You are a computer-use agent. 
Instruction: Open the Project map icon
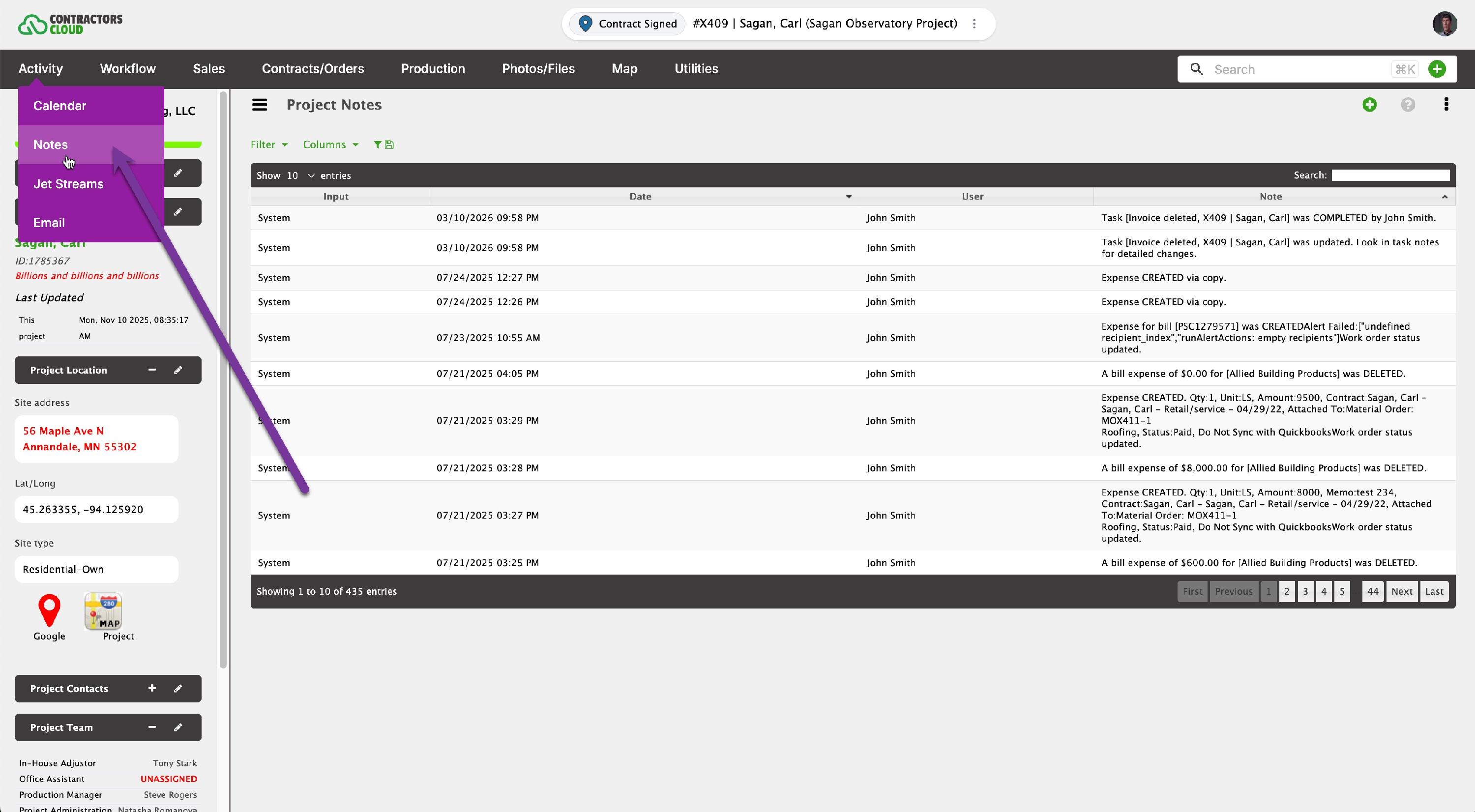pos(104,611)
